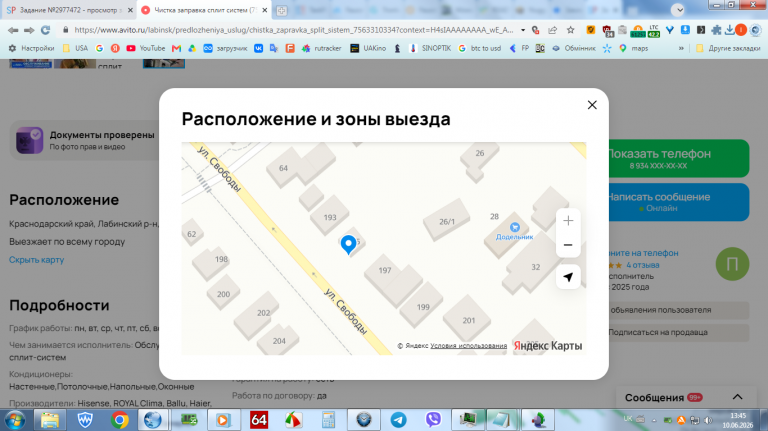The width and height of the screenshot is (768, 431).
Task: Click Документы проверены badge
Action: [86, 140]
